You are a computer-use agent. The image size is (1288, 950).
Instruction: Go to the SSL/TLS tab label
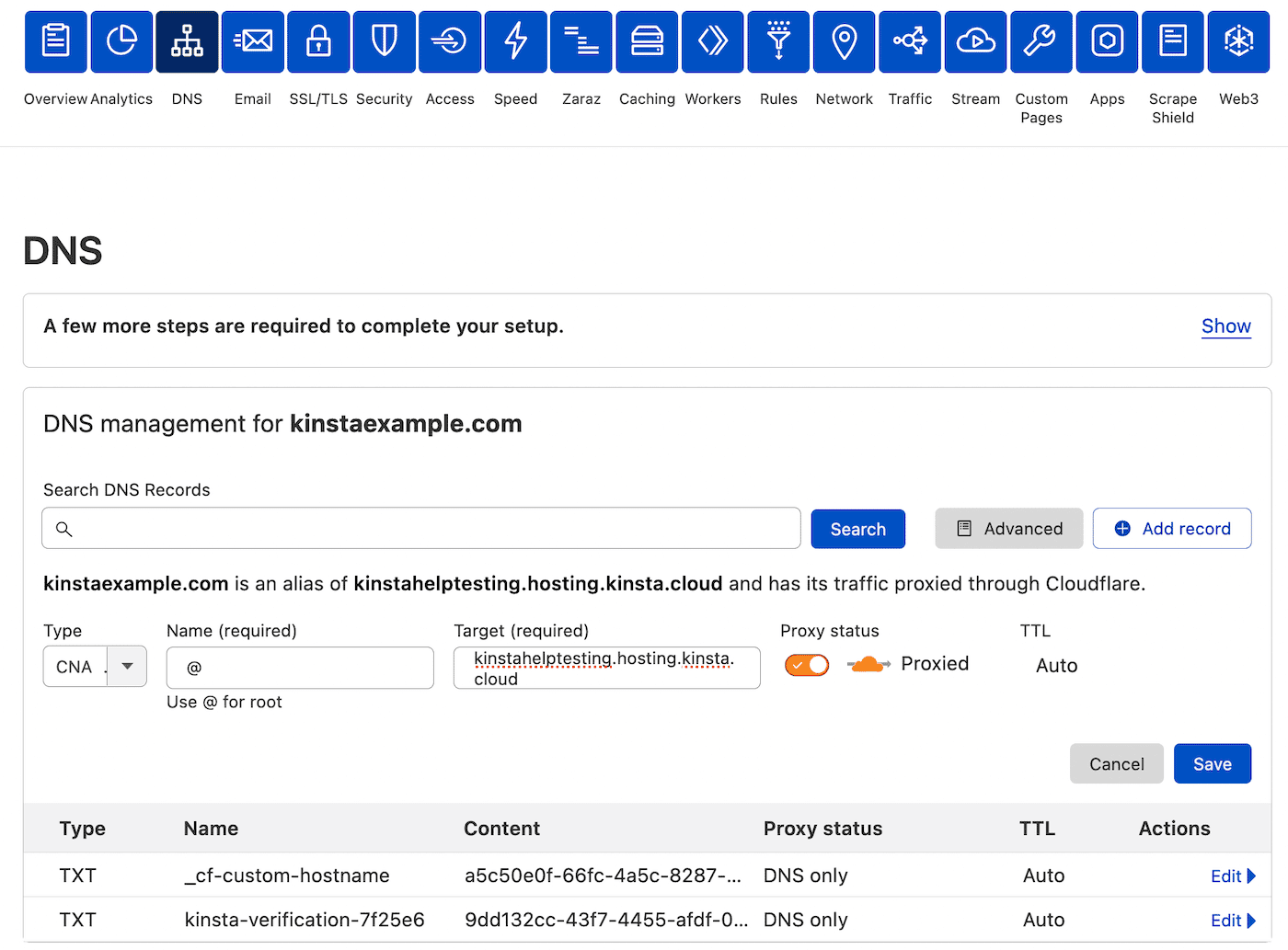[x=318, y=99]
